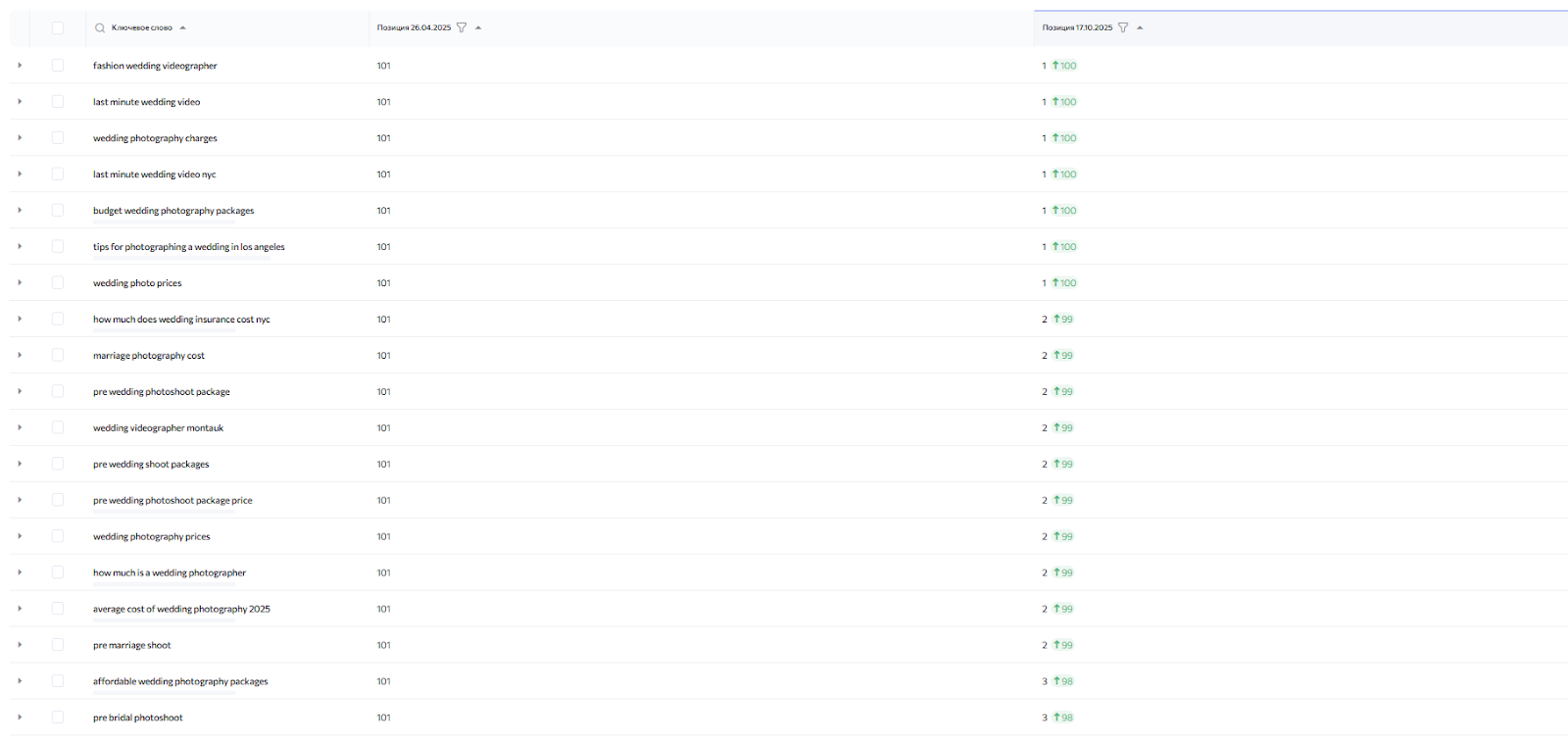Click keyword 'average cost of wedding photography 2025'
Viewport: 1568px width, 745px height.
click(181, 610)
